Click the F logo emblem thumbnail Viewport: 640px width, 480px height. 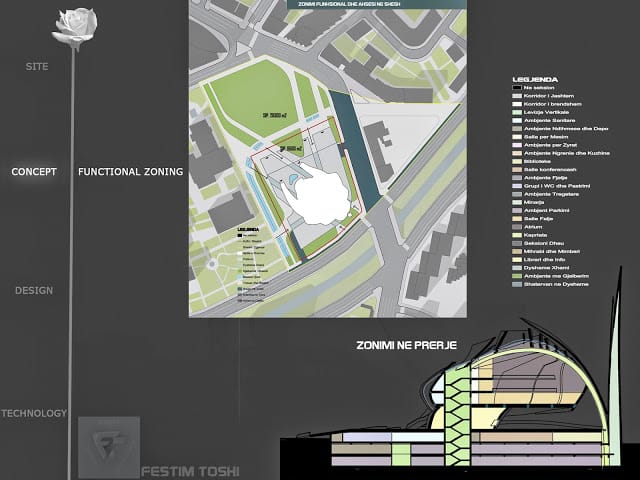coord(109,447)
